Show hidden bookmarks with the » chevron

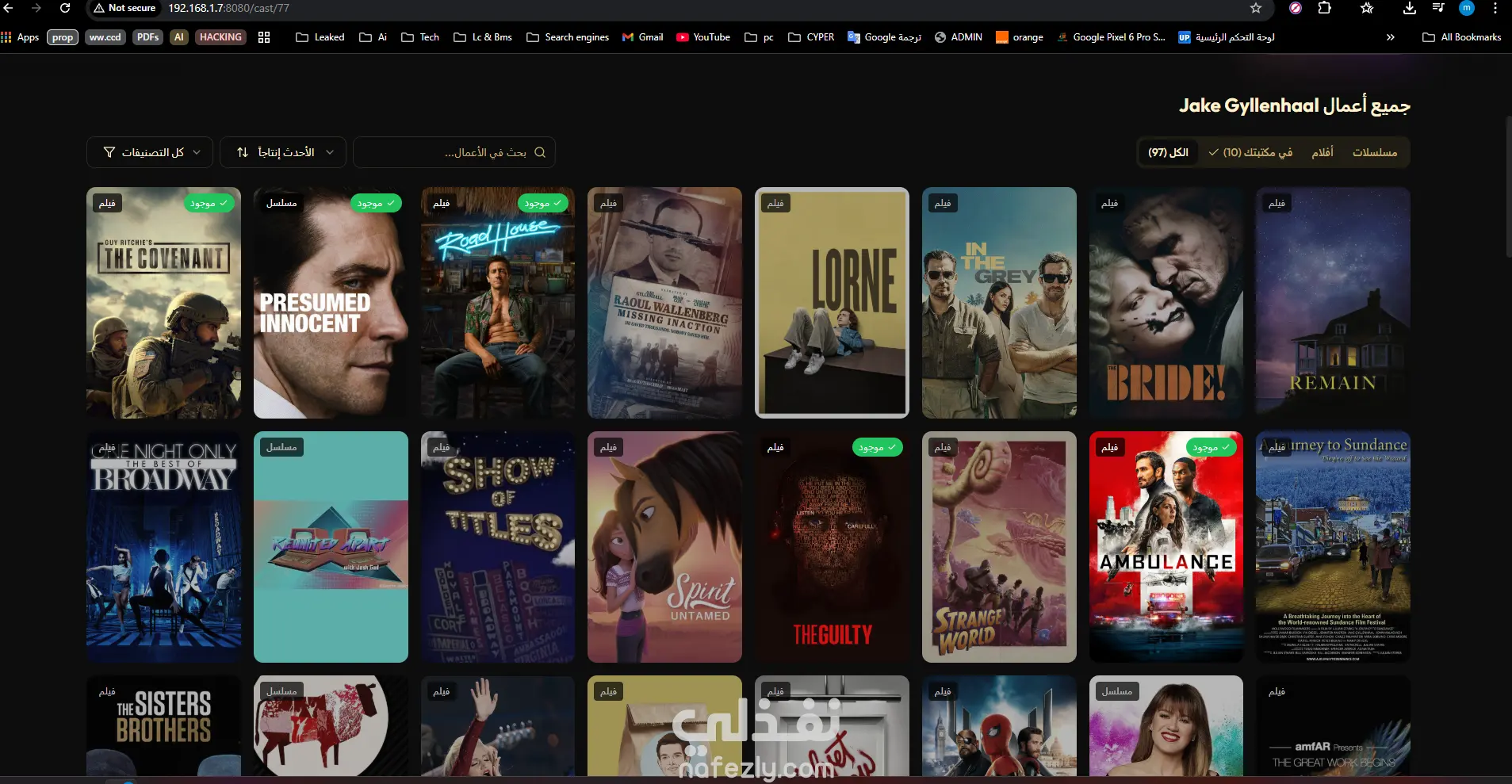click(1390, 37)
